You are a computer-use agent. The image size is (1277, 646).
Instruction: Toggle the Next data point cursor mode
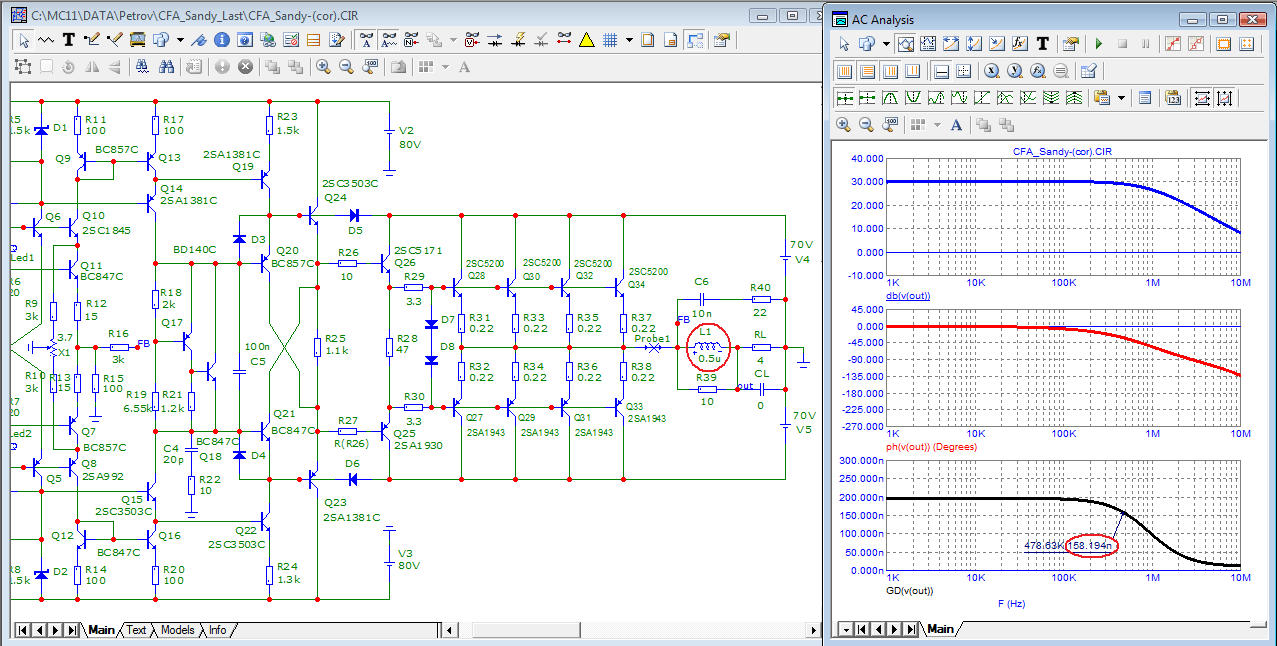845,97
